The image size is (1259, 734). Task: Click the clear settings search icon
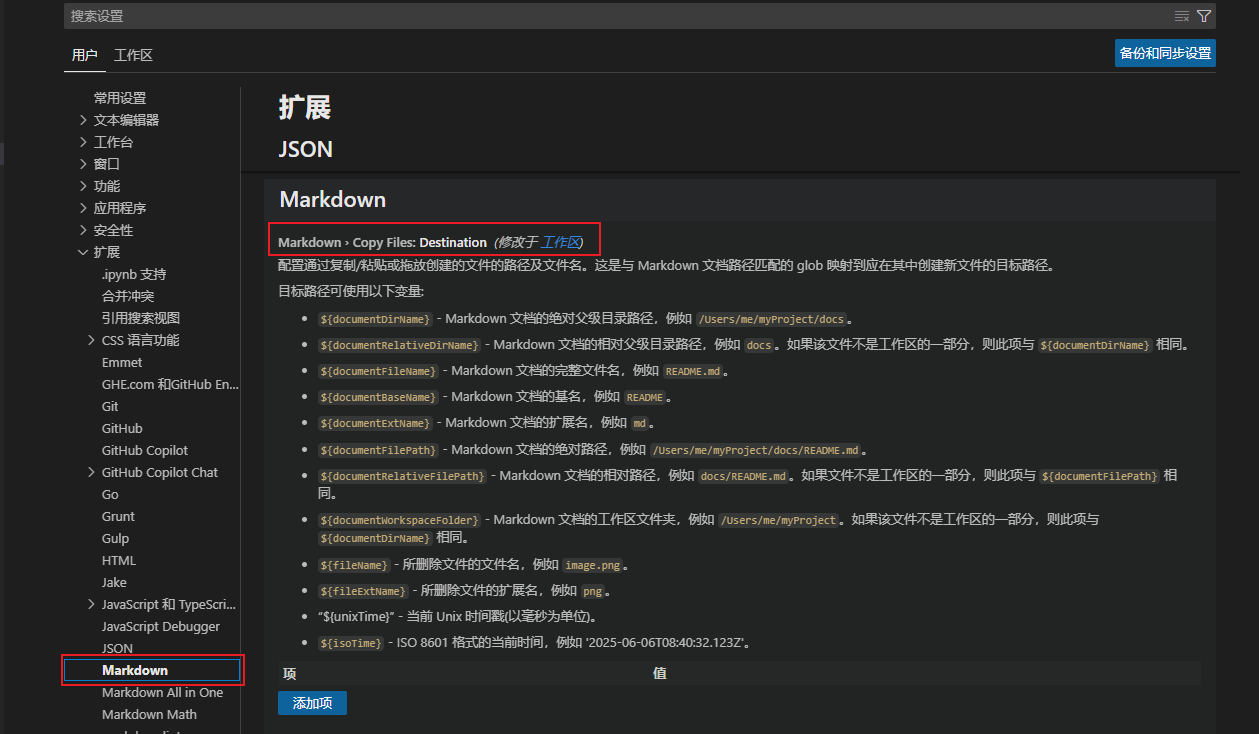tap(1182, 16)
